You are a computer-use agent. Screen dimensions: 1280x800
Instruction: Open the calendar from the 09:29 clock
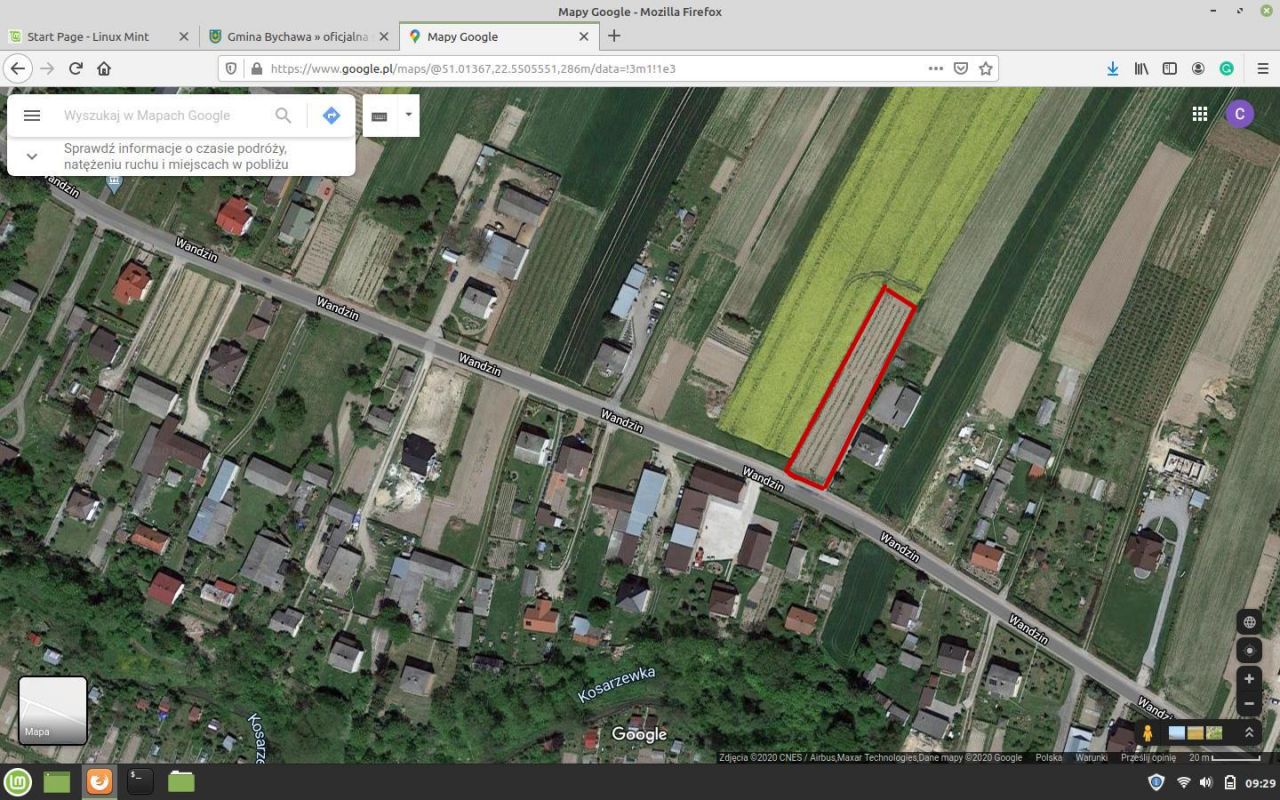pos(1261,783)
